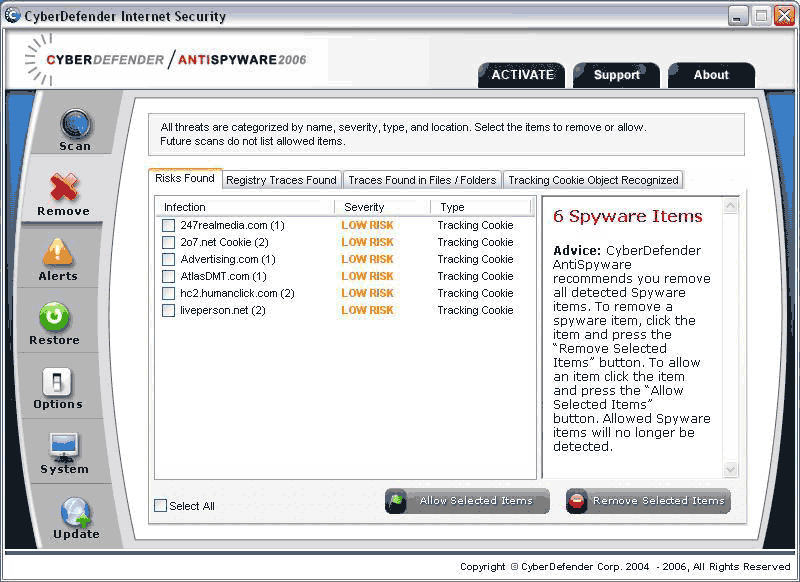Open the Scan section icon
The image size is (800, 582).
pyautogui.click(x=75, y=125)
